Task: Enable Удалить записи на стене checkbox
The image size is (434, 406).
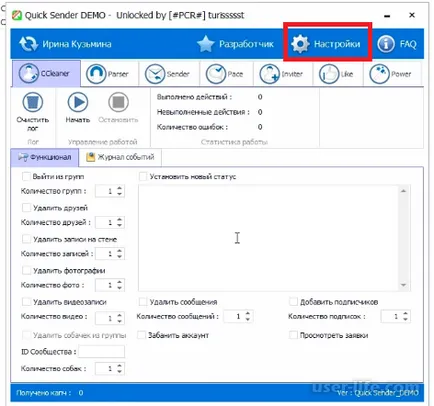Action: 26,239
